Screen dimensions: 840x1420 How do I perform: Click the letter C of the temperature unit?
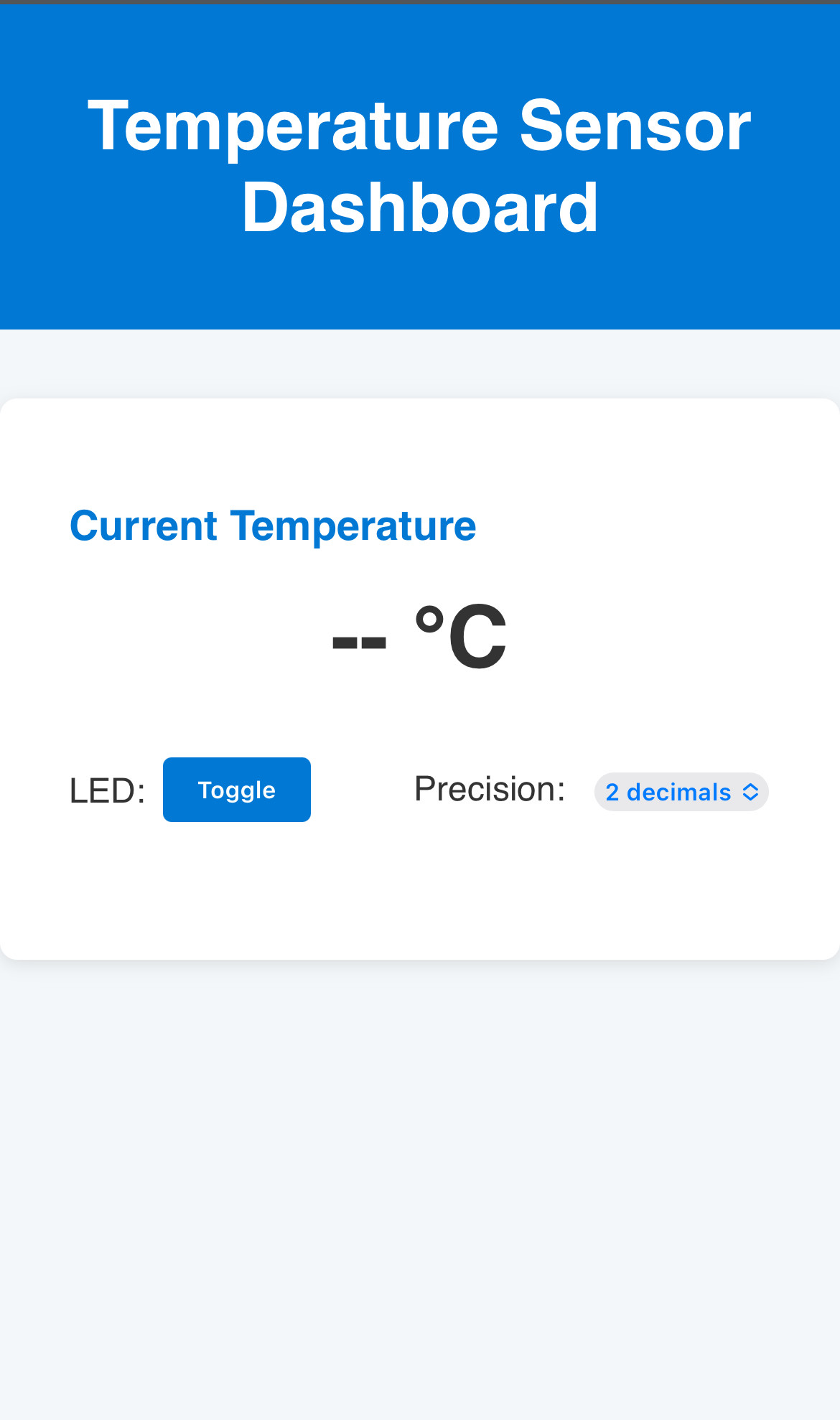pyautogui.click(x=477, y=638)
